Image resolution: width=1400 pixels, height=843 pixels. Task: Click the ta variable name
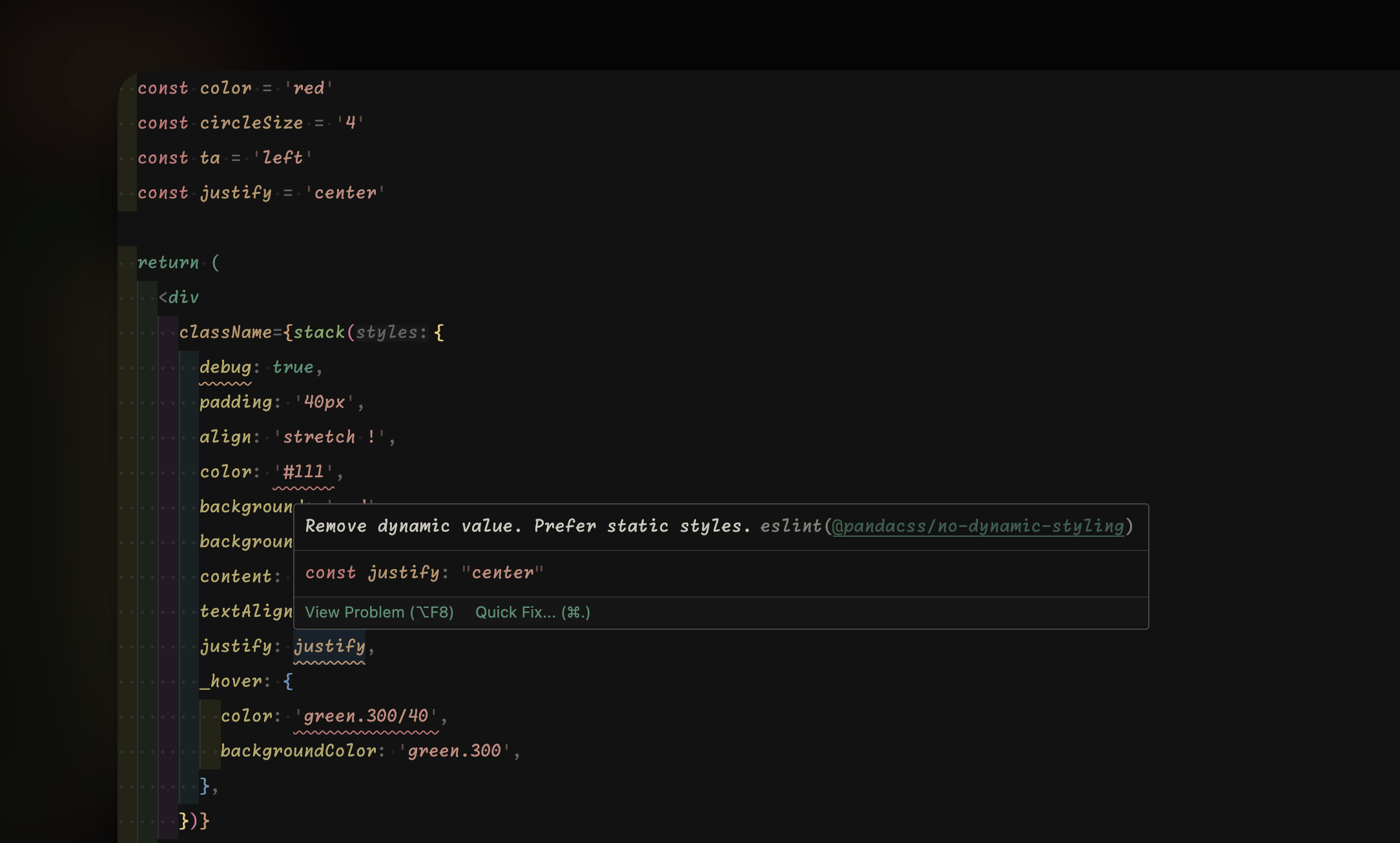click(x=210, y=158)
